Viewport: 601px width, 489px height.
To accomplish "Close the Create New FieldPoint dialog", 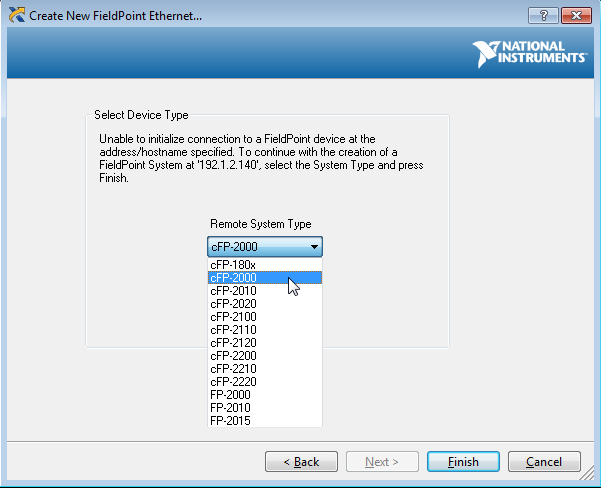I will [x=576, y=16].
